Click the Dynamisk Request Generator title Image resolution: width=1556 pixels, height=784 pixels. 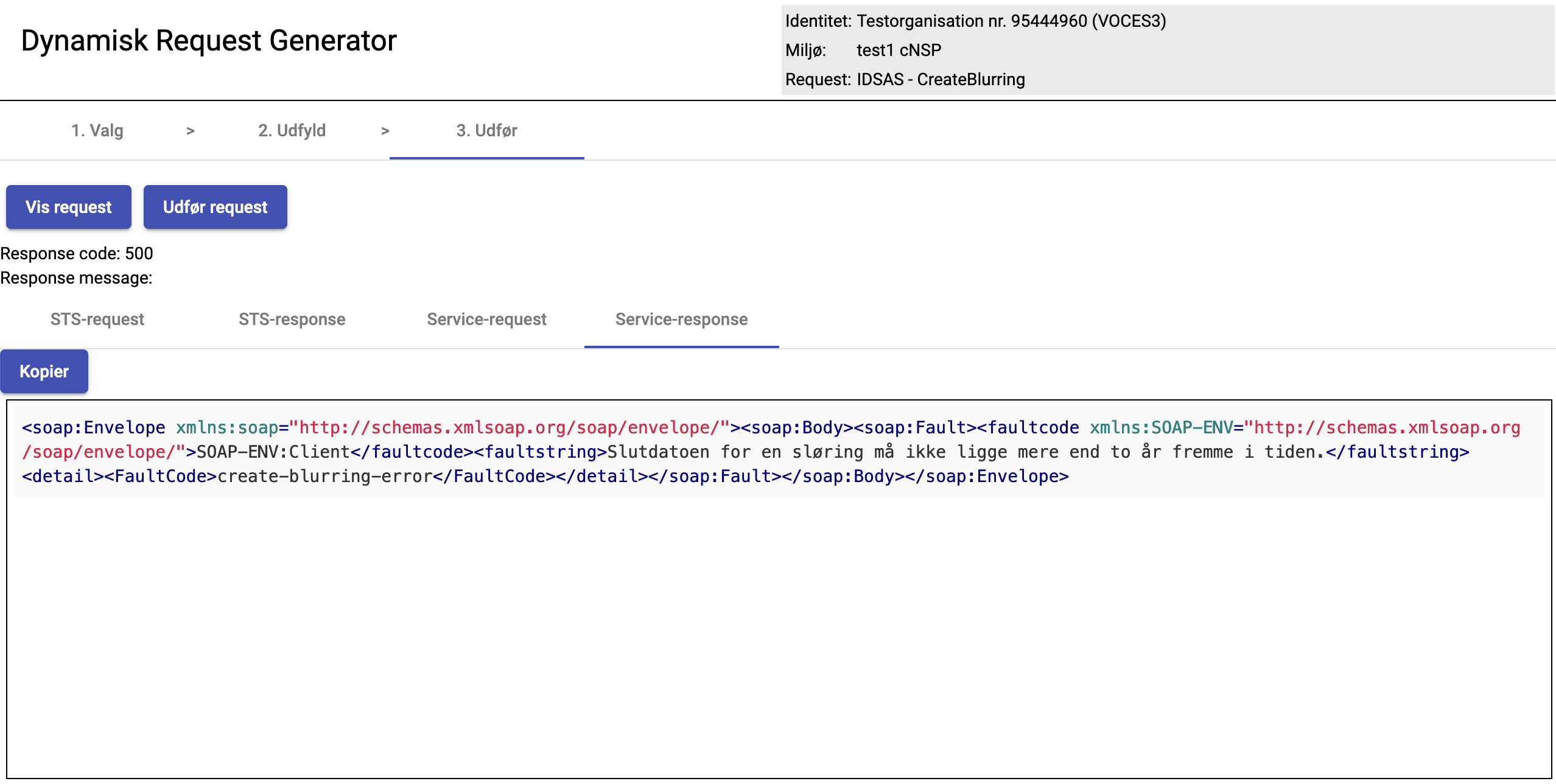209,41
